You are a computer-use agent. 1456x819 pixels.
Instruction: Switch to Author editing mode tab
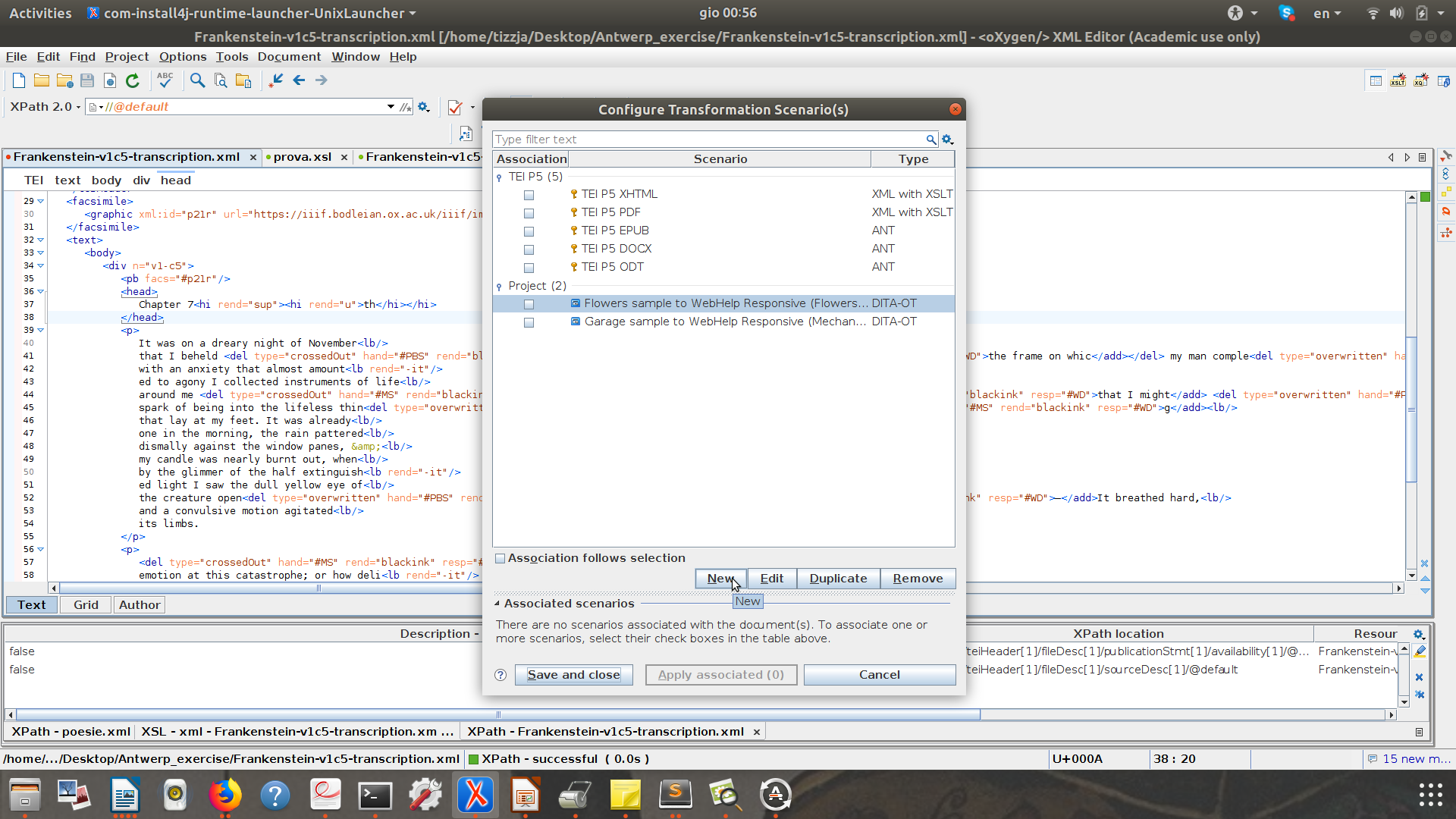140,605
